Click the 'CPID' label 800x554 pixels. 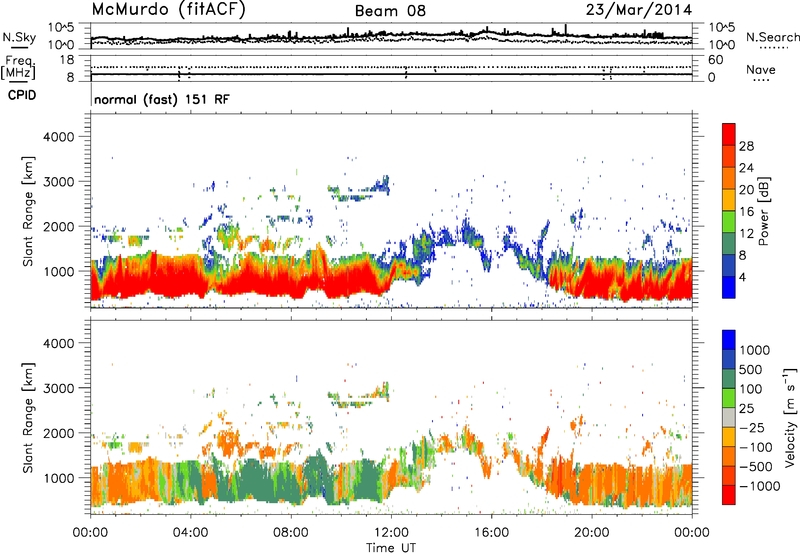click(22, 95)
